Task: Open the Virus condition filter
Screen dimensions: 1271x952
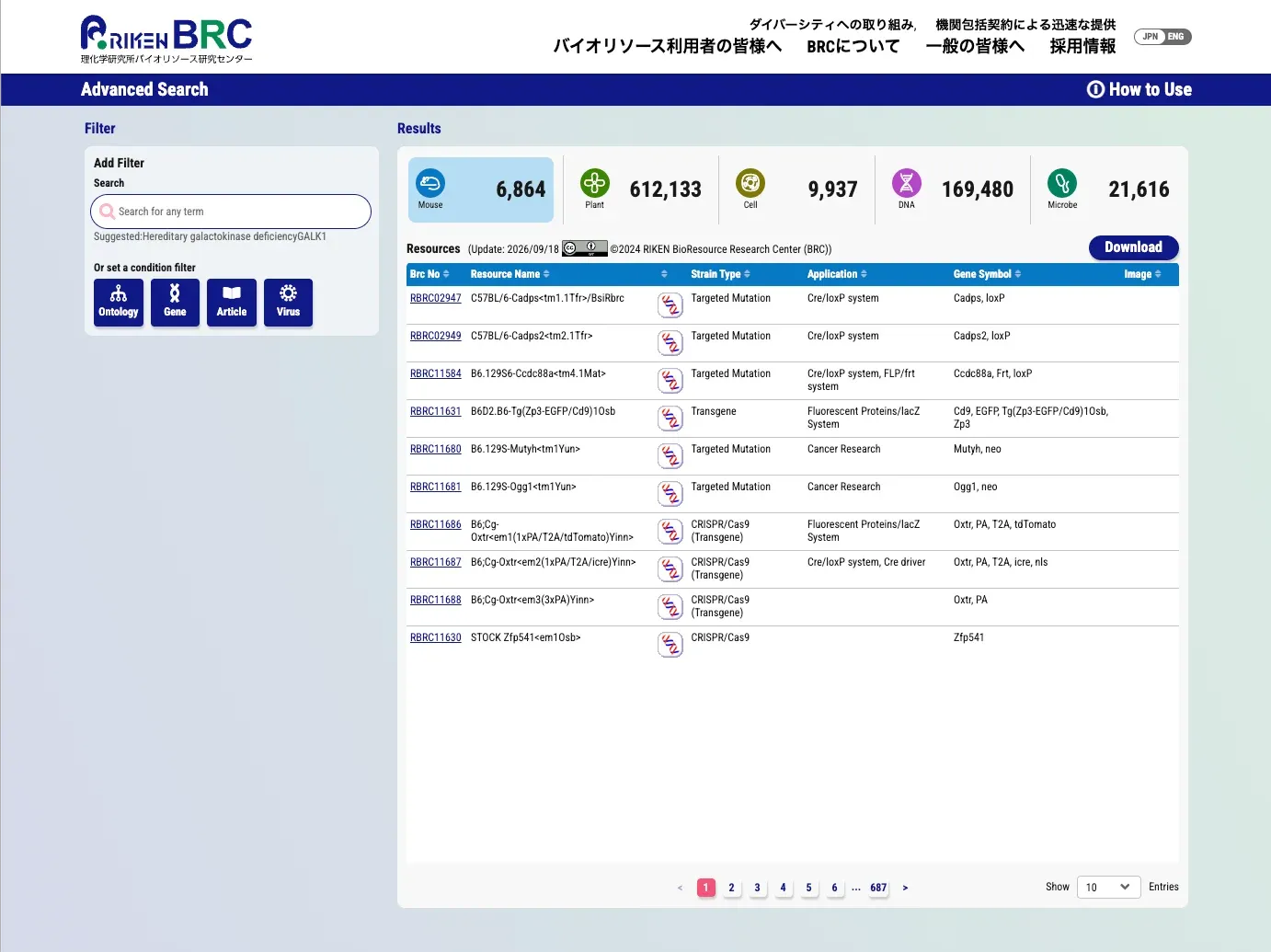Action: tap(288, 303)
